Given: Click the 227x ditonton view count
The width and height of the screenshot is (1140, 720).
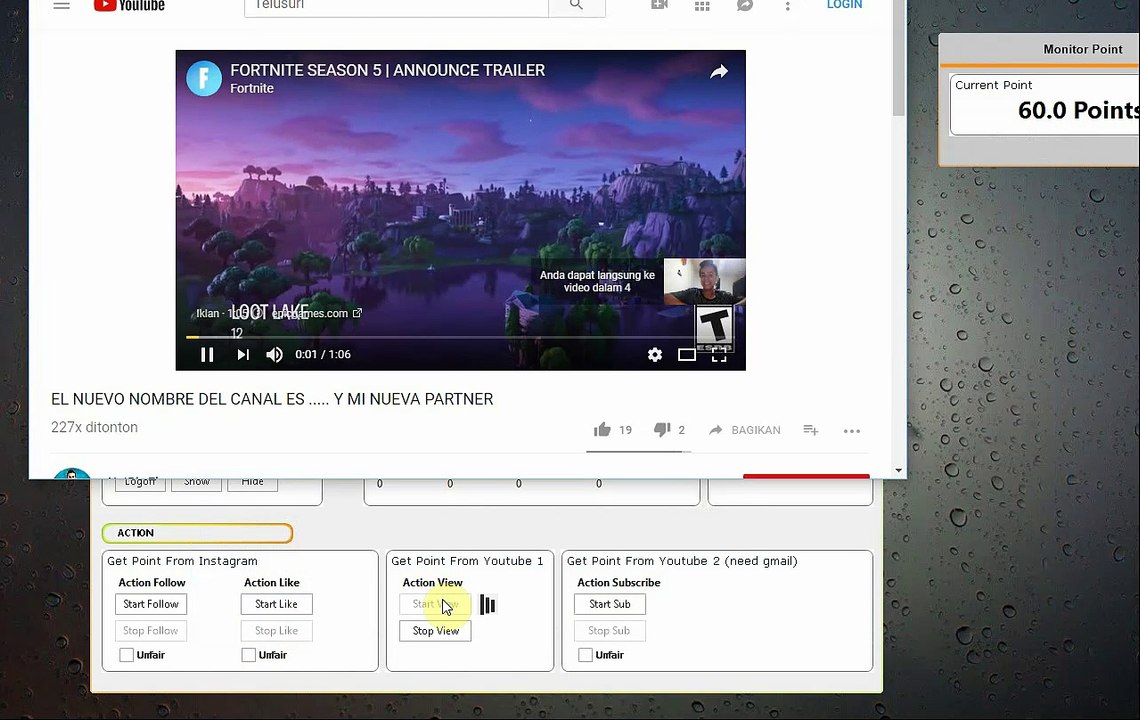Looking at the screenshot, I should [95, 428].
